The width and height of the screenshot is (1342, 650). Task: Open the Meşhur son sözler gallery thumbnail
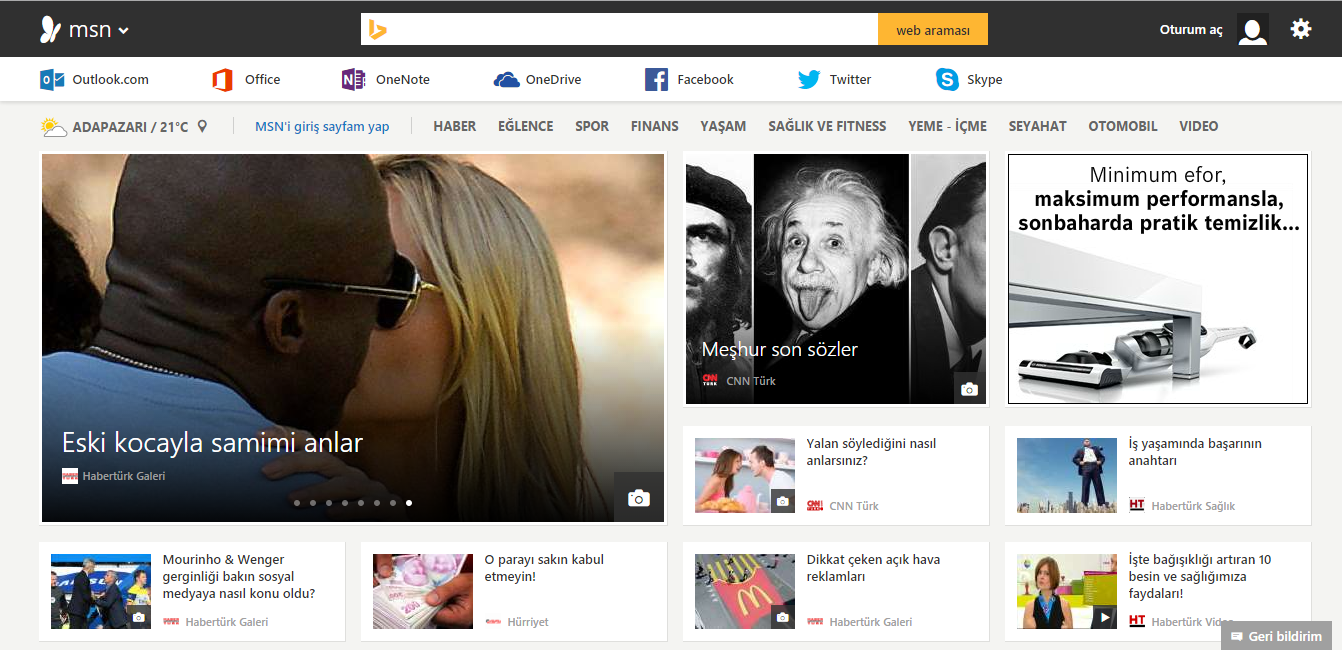[x=835, y=278]
